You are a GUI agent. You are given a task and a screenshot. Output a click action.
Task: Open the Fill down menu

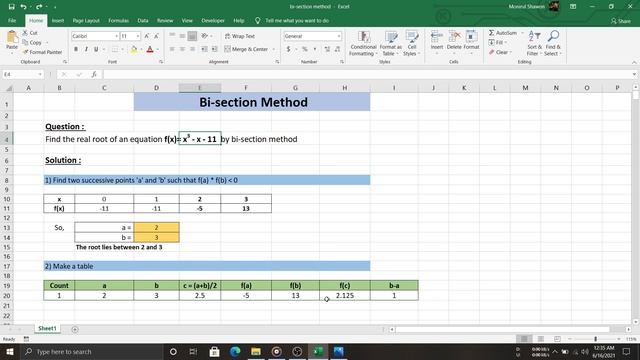(x=497, y=42)
